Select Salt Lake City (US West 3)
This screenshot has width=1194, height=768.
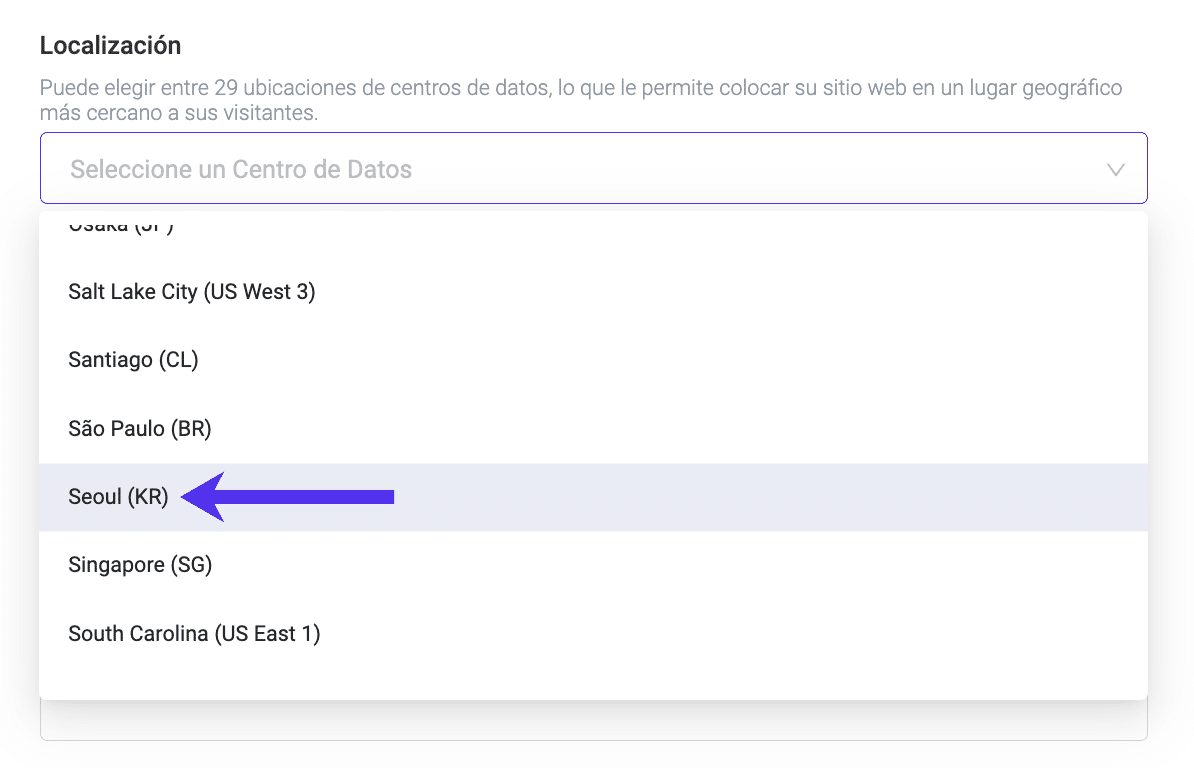[x=192, y=293]
